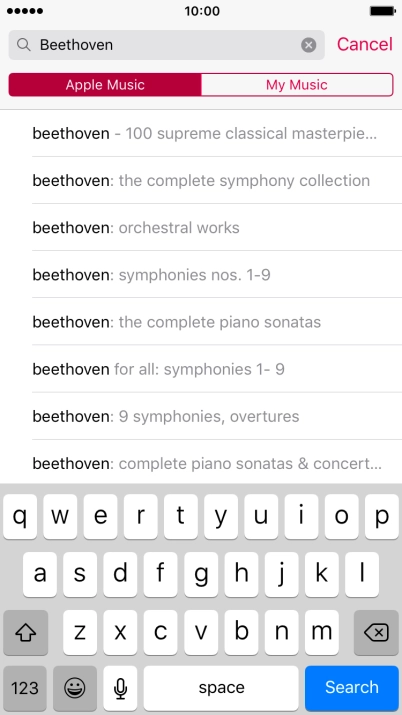Viewport: 402px width, 715px height.
Task: Toggle the shift key
Action: [26, 632]
